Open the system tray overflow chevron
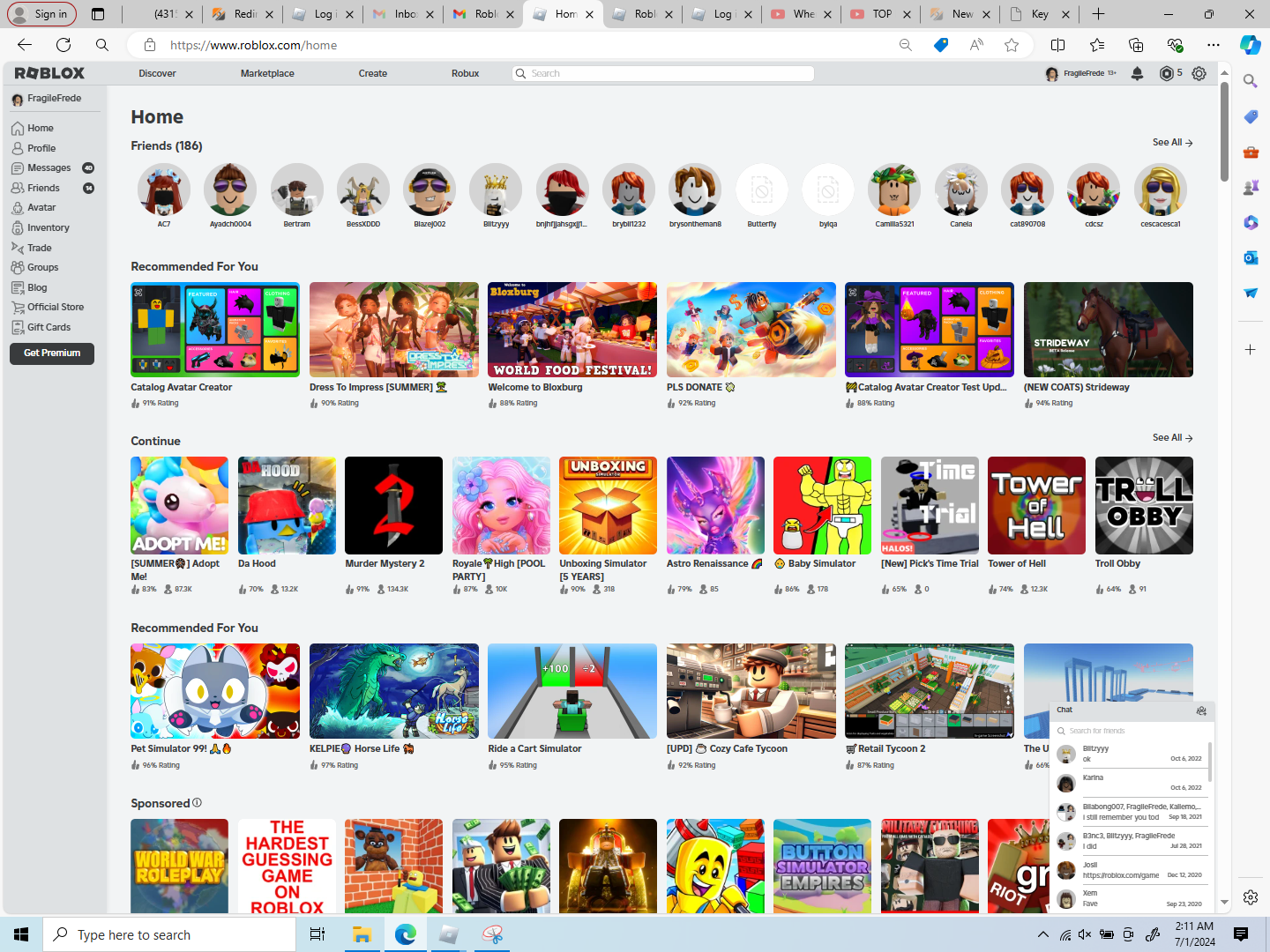Screen dimensions: 1270x952 (1043, 934)
